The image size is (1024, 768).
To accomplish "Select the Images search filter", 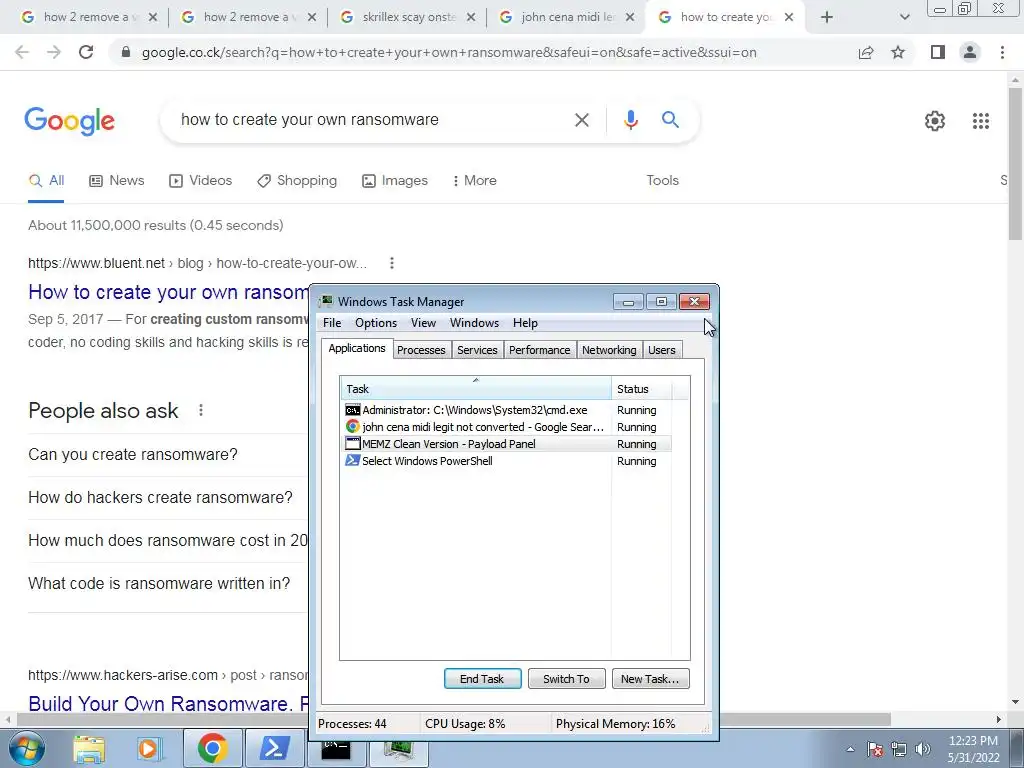I will [x=395, y=180].
